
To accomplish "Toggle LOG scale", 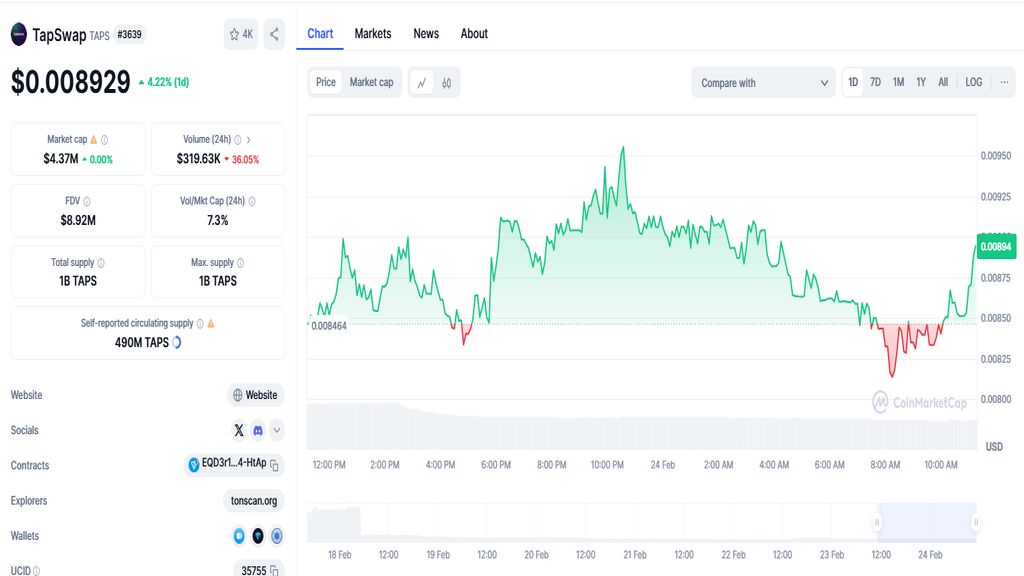I will [974, 82].
